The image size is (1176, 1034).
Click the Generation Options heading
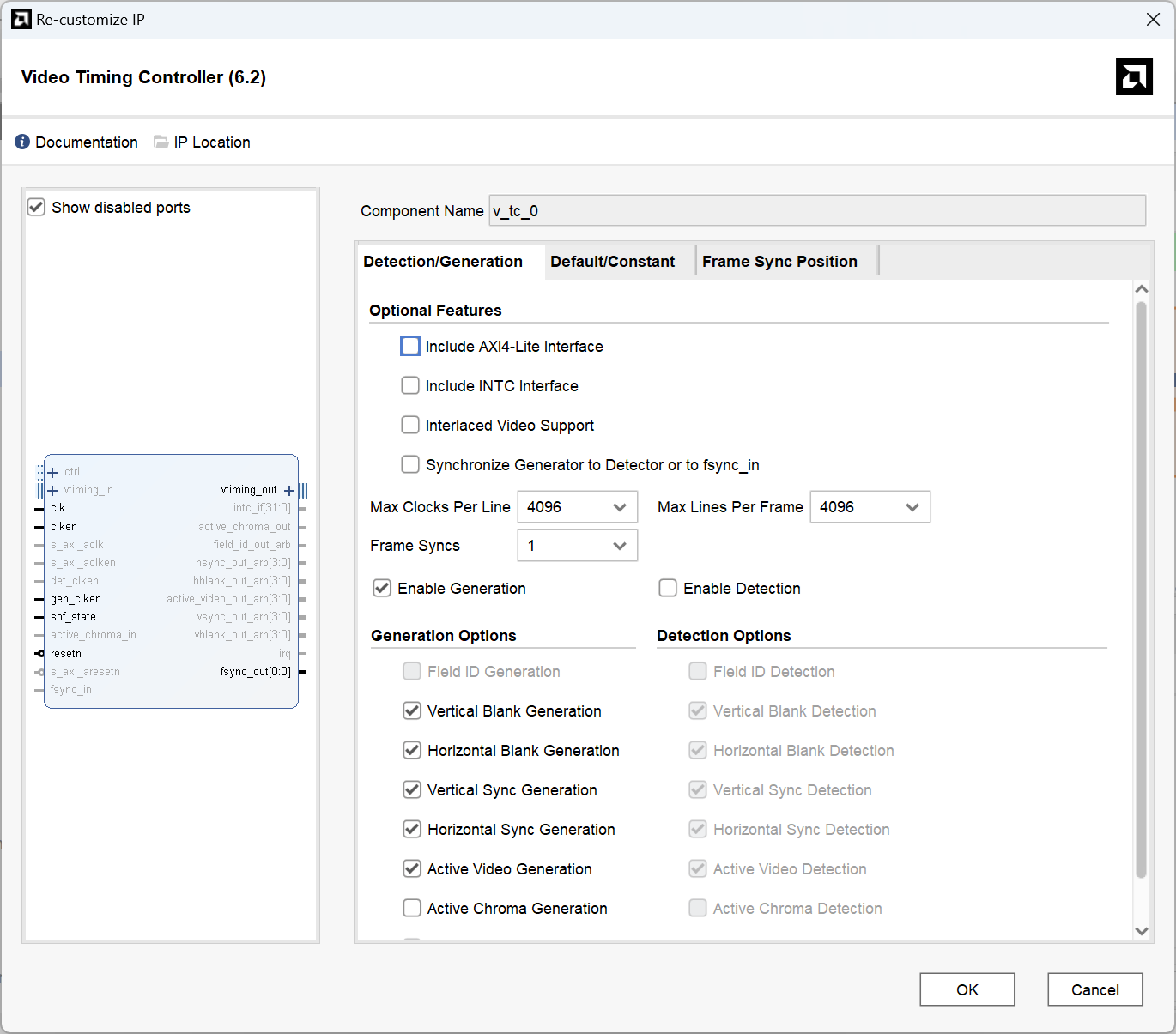click(x=444, y=635)
